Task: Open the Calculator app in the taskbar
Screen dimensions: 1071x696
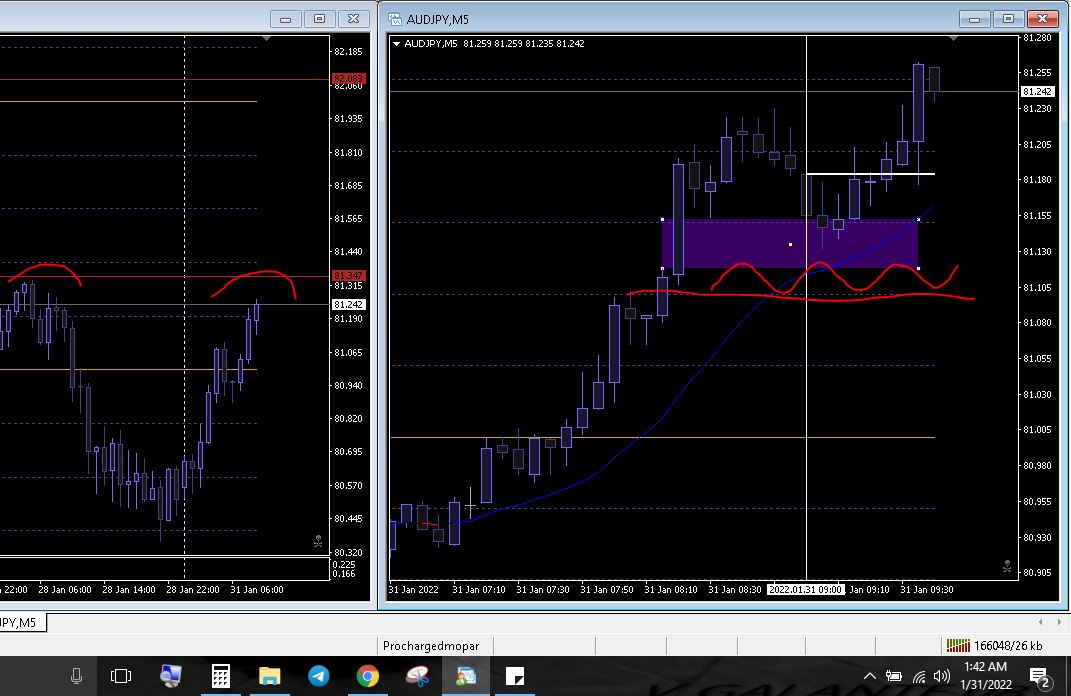Action: coord(220,677)
